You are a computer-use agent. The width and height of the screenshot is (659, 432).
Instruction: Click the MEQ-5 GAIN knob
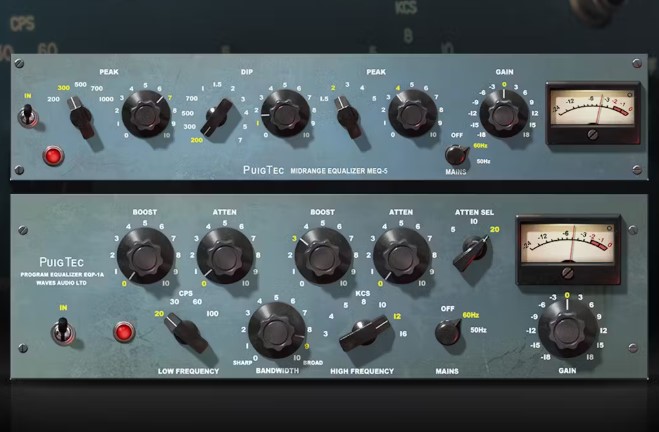(x=504, y=114)
